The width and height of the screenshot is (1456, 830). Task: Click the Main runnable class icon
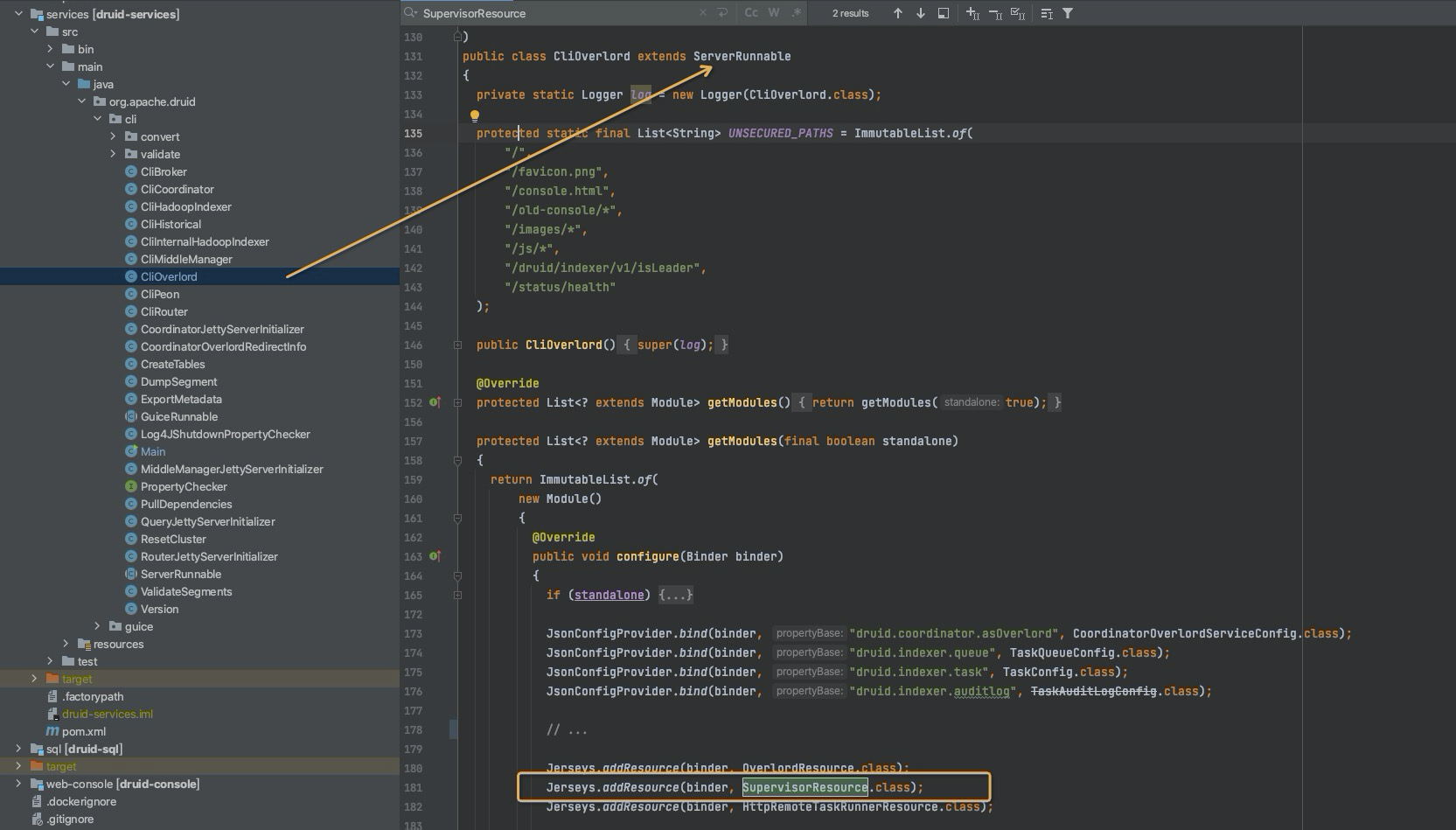point(131,451)
